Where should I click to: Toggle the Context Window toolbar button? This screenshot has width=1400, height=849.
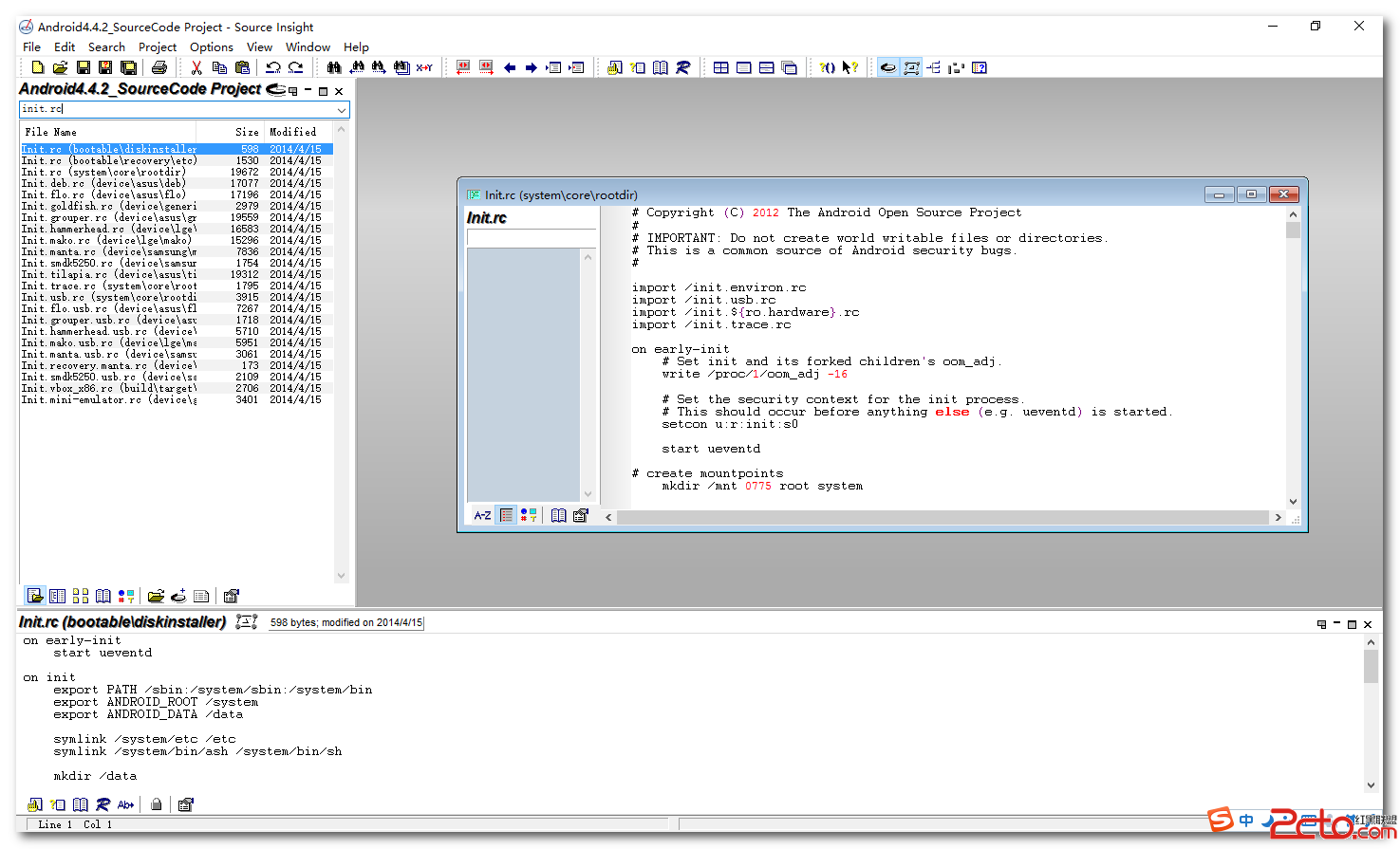point(911,67)
